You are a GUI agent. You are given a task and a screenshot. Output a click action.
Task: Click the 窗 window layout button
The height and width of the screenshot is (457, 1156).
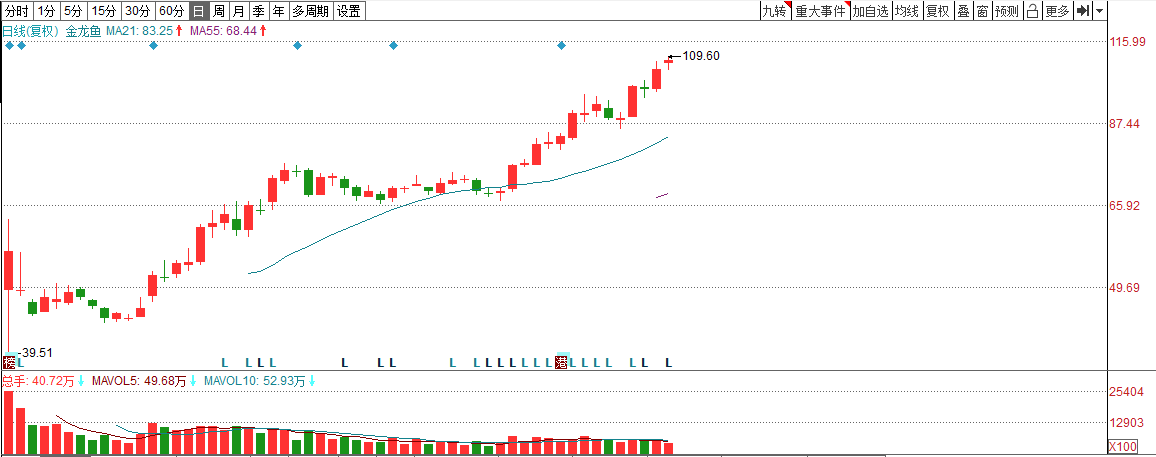(x=982, y=11)
